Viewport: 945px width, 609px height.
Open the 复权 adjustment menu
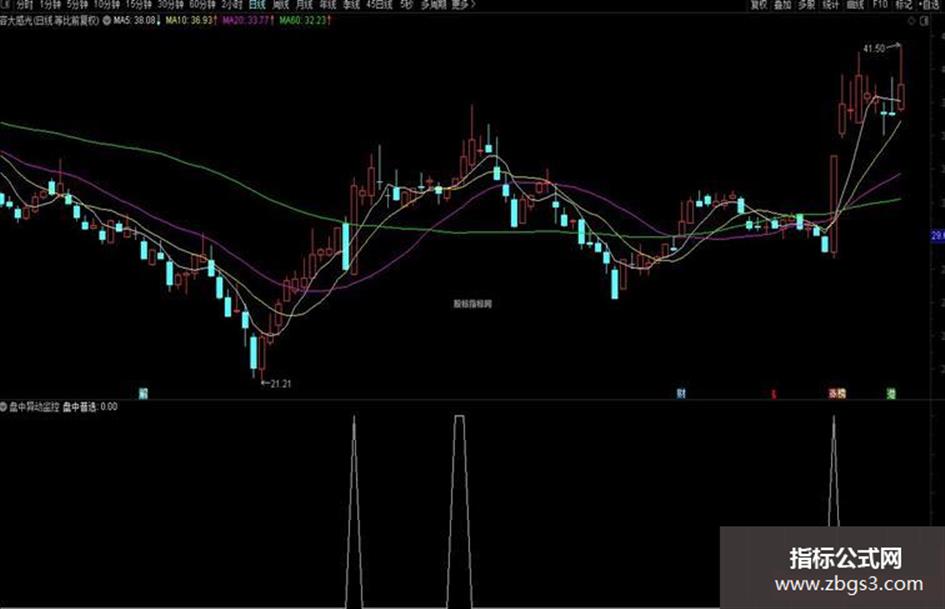pyautogui.click(x=759, y=4)
